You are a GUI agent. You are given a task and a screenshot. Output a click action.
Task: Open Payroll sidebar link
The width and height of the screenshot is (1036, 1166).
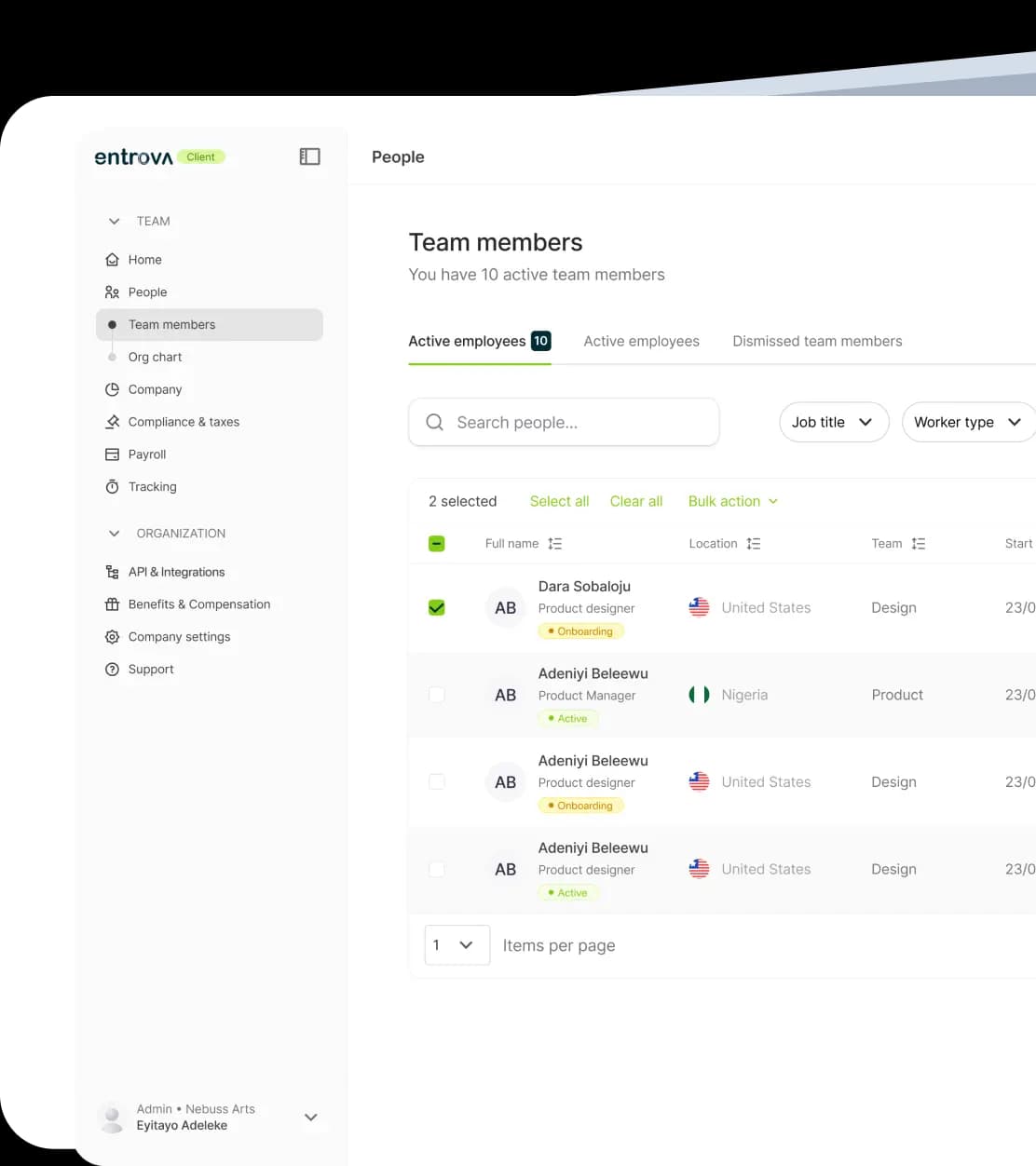pos(147,454)
